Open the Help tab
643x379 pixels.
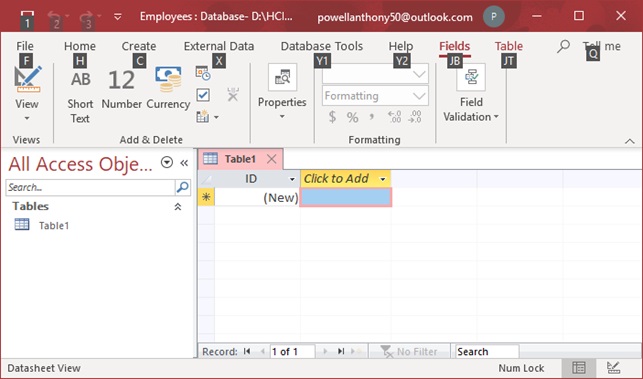coord(401,46)
